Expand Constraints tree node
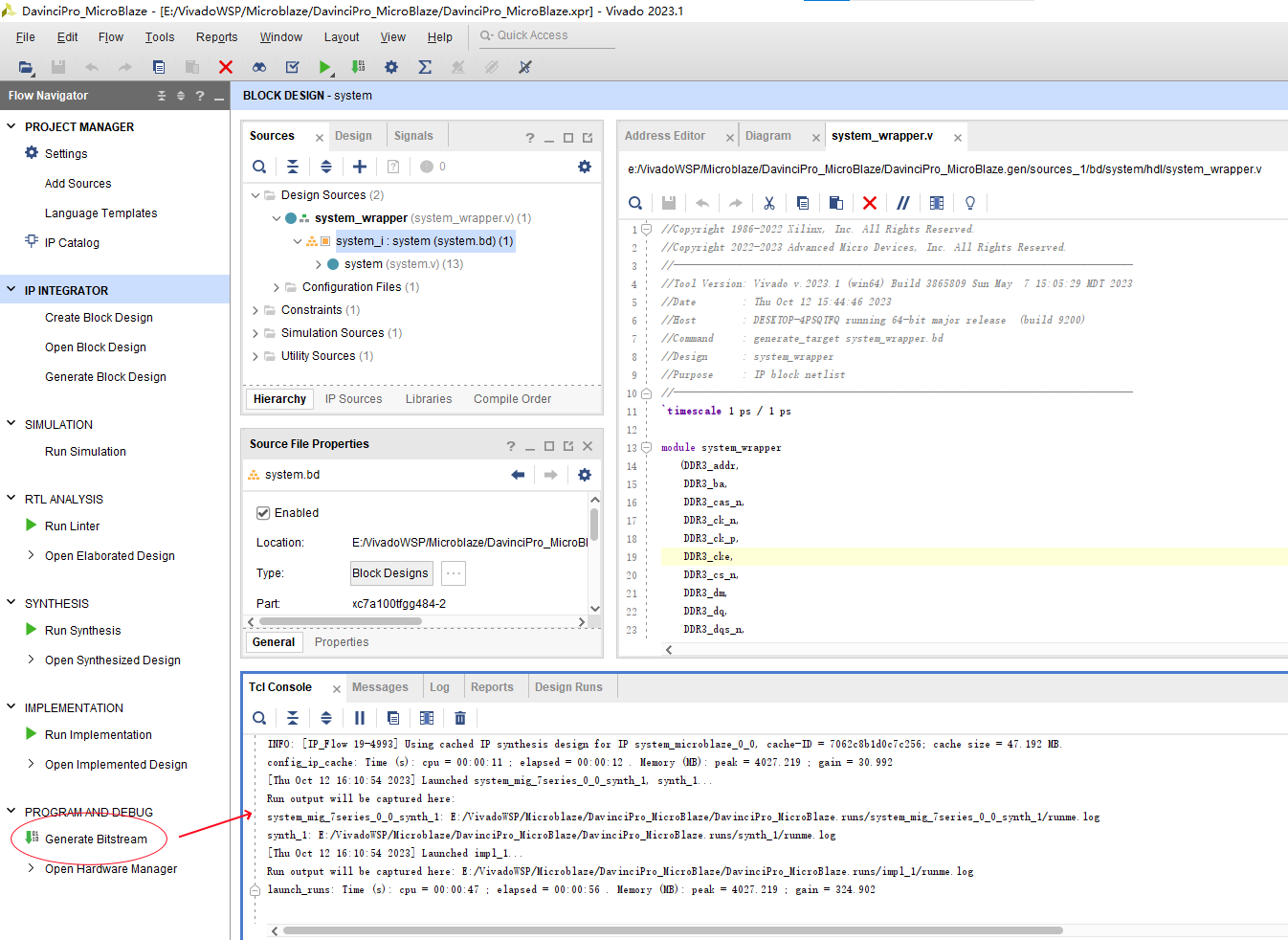Screen dimensions: 1288x940 (255, 310)
